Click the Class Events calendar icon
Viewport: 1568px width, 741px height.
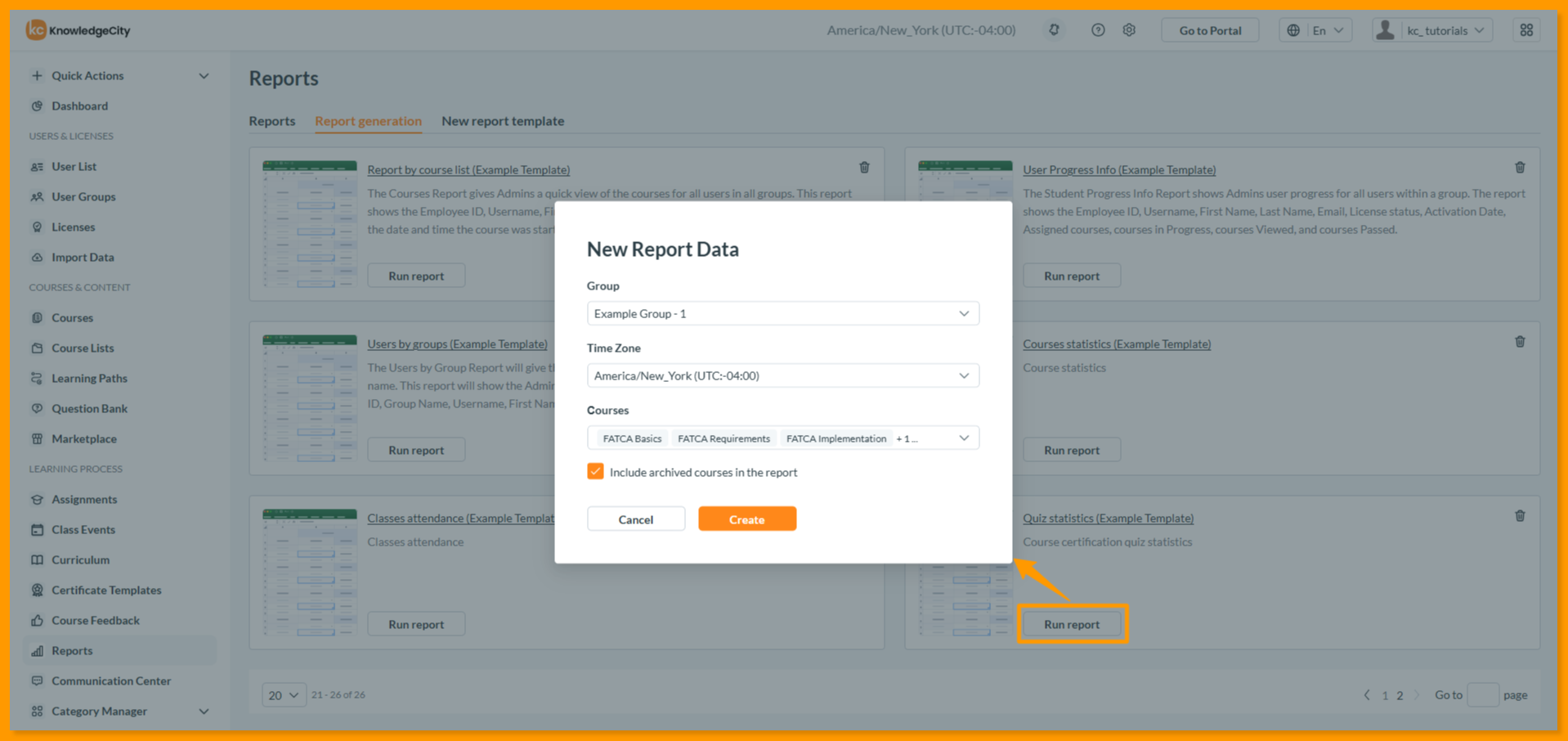[37, 529]
